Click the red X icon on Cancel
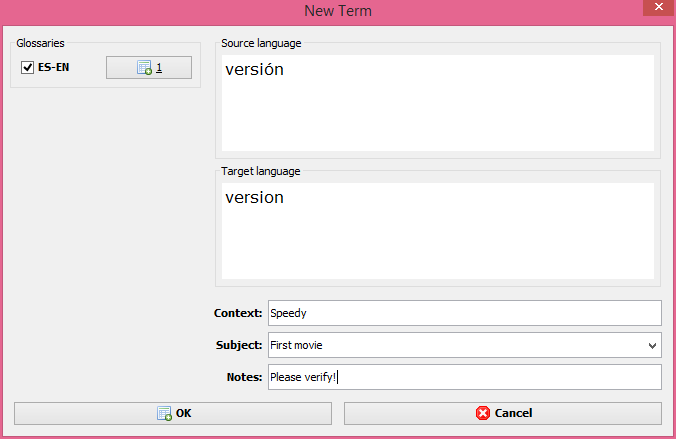This screenshot has height=439, width=676. click(x=483, y=413)
